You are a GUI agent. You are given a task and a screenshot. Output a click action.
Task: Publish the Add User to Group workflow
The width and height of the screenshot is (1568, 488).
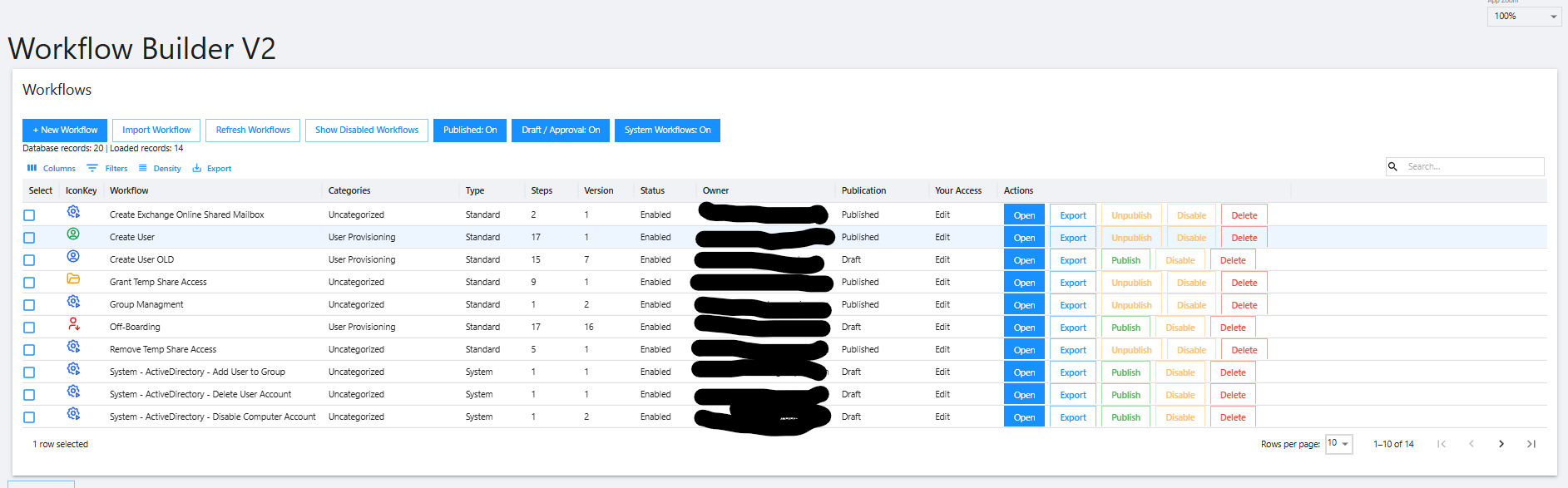(1125, 372)
